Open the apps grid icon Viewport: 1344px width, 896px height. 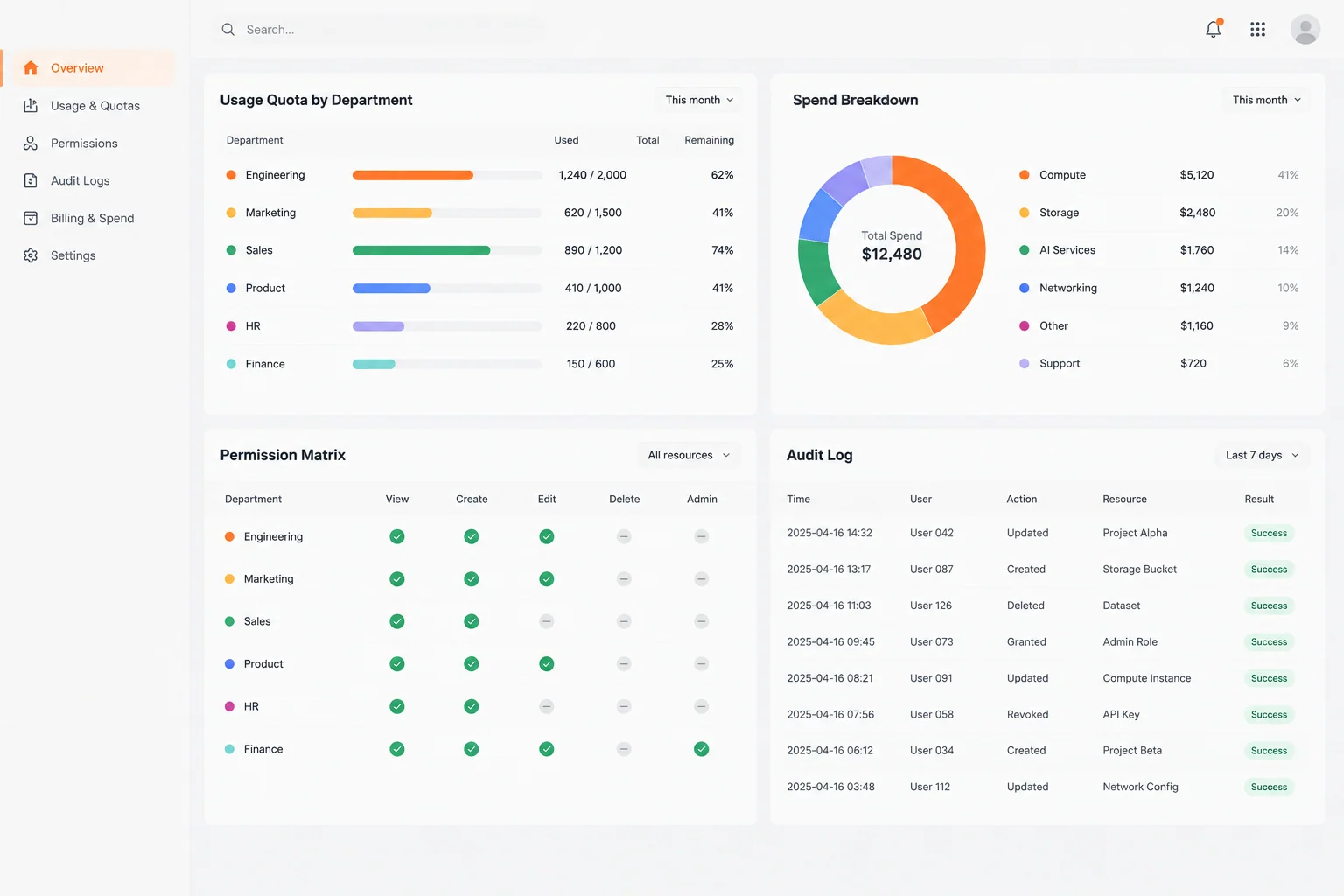1258,29
